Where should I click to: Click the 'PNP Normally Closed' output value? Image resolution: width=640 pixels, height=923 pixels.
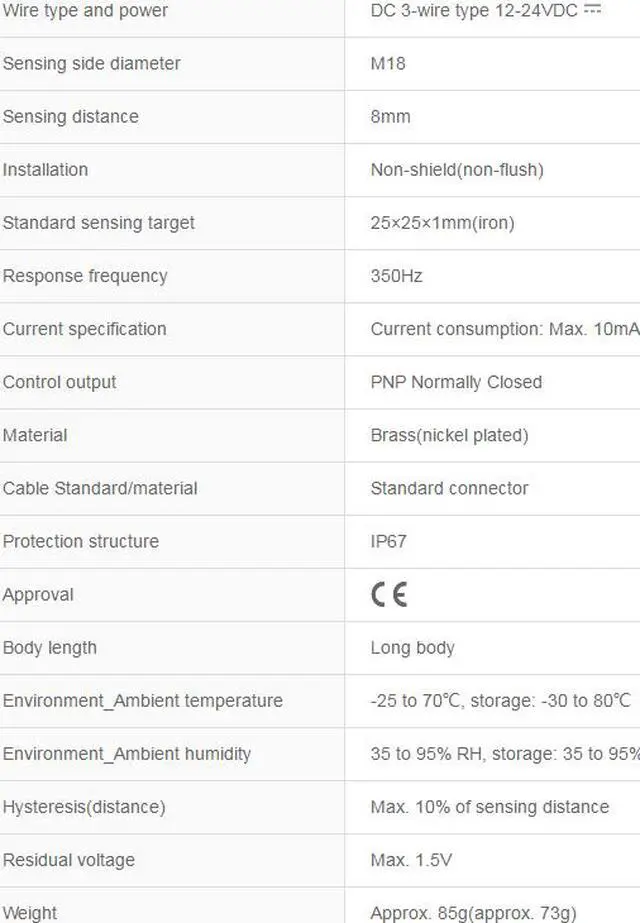(456, 381)
